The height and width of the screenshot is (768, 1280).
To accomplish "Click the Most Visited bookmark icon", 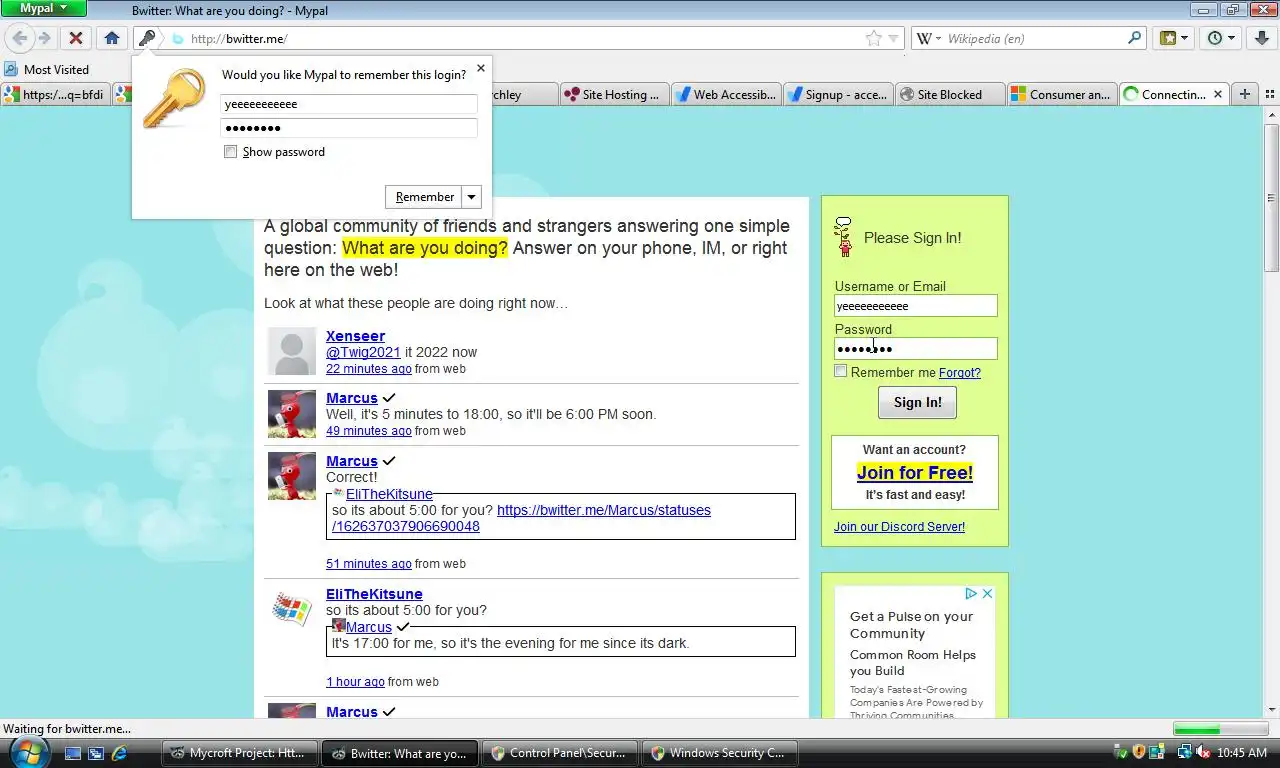I will coord(11,69).
